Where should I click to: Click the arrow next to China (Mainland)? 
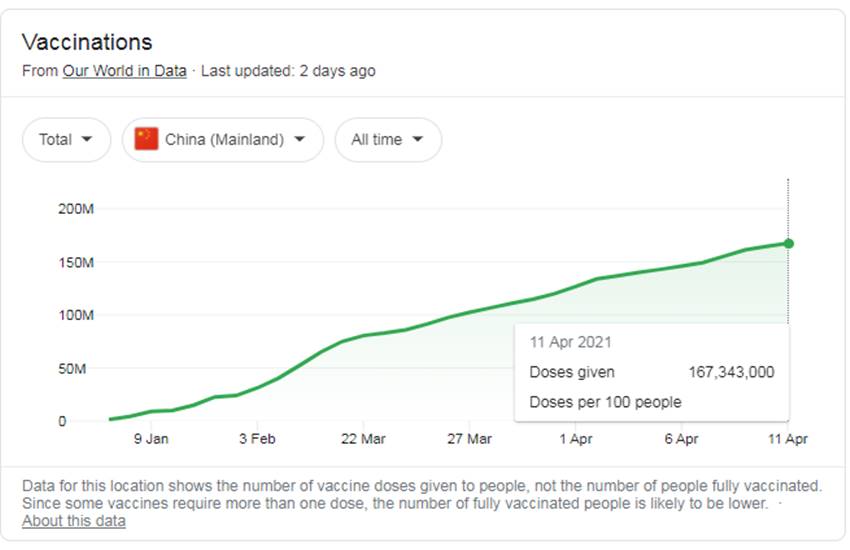[x=300, y=139]
